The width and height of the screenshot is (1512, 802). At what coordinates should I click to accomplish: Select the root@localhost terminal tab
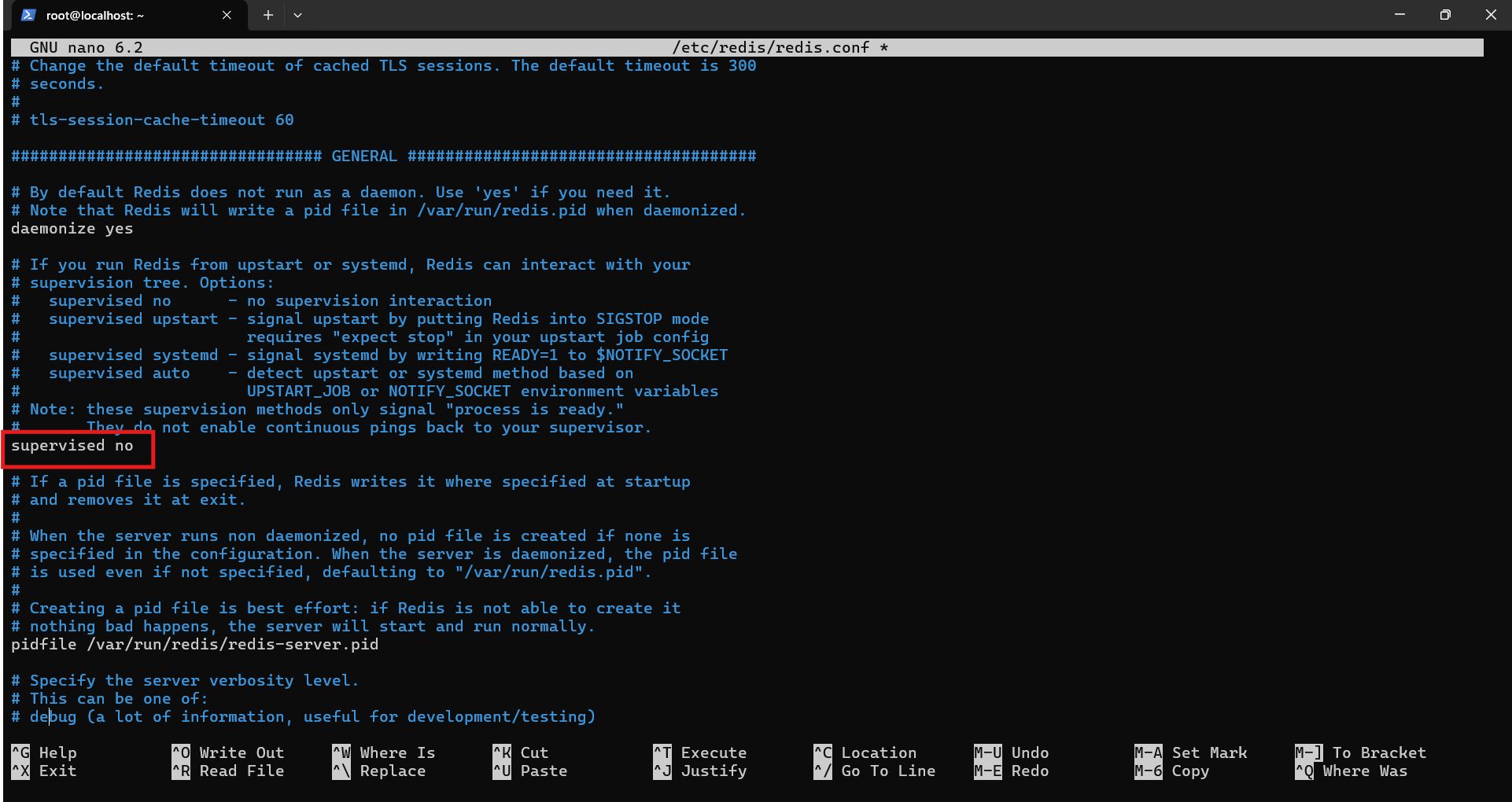pyautogui.click(x=94, y=15)
